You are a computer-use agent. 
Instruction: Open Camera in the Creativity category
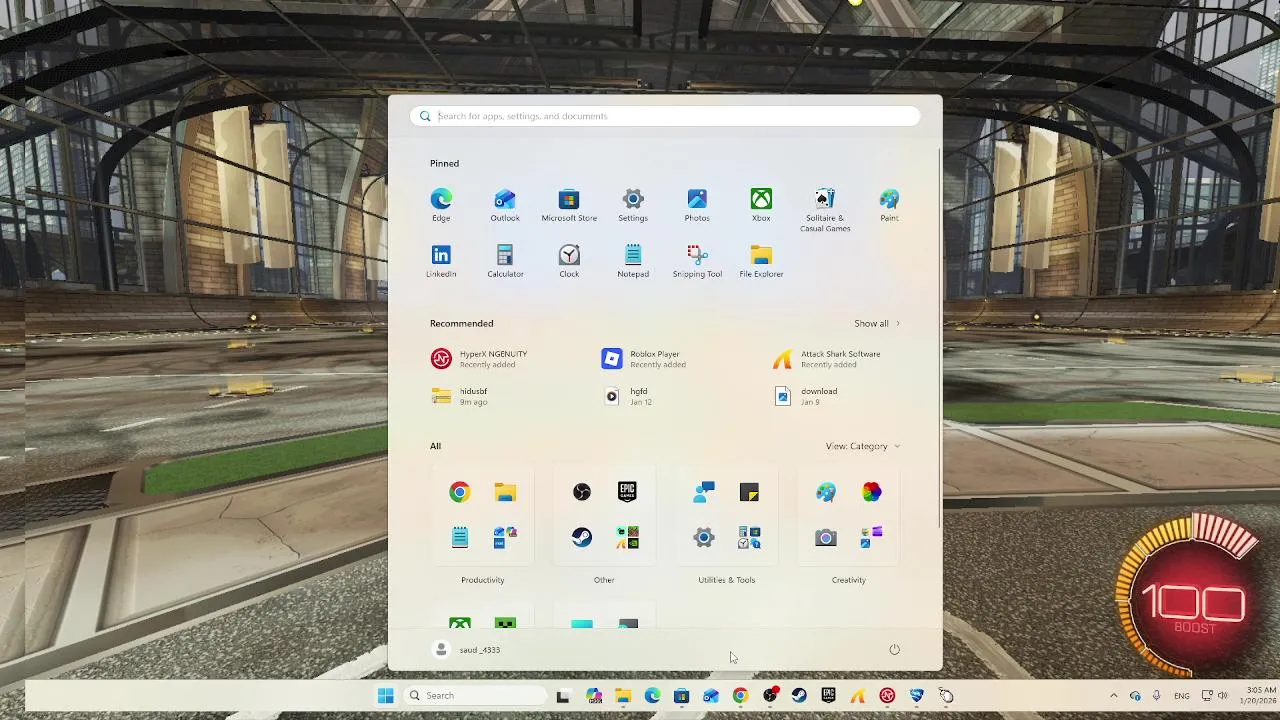click(826, 538)
